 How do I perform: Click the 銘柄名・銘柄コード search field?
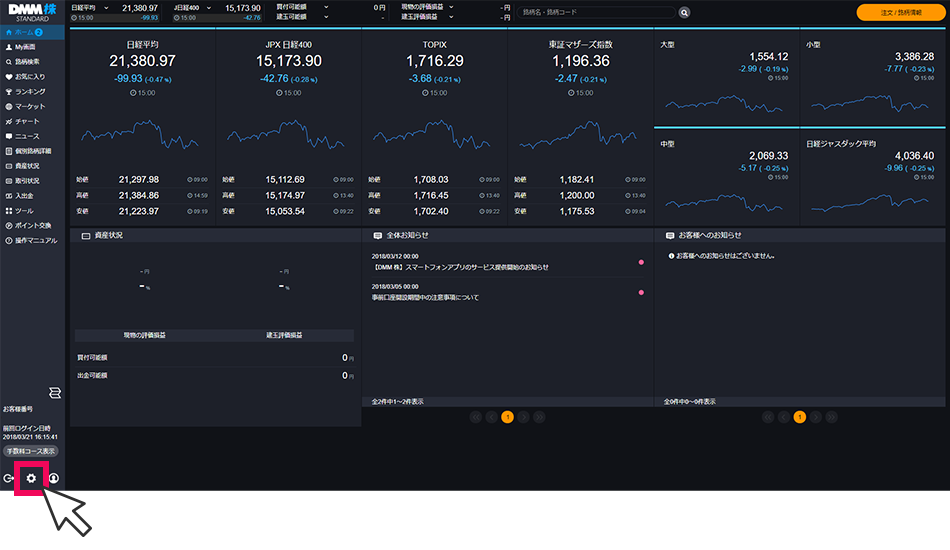click(596, 12)
